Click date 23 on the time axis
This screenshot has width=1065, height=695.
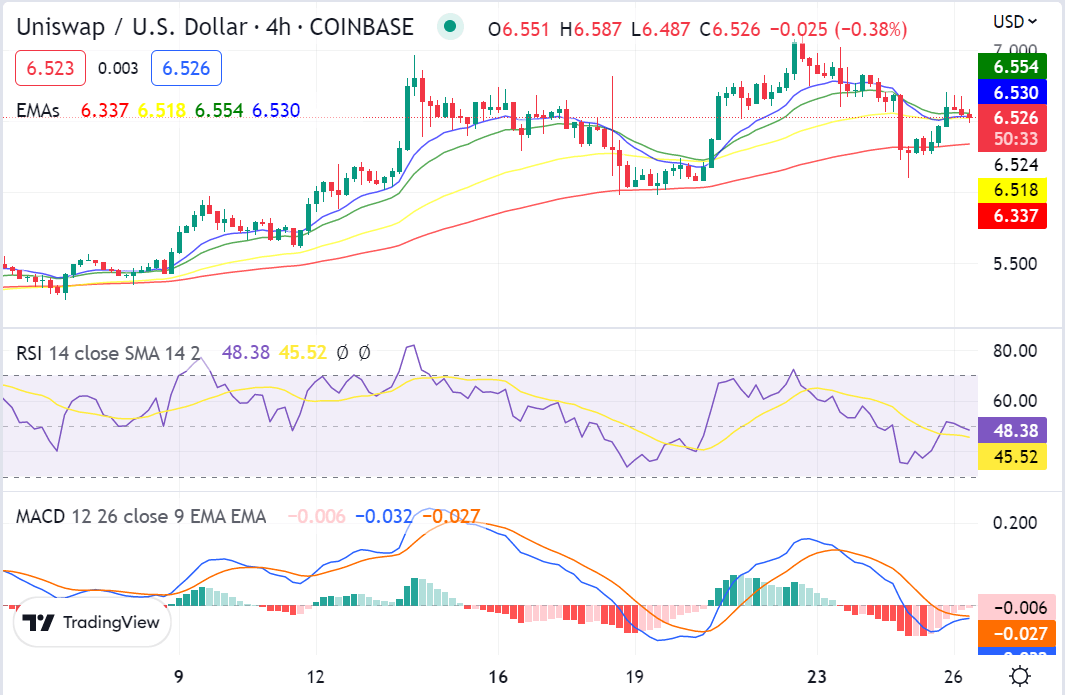[816, 677]
